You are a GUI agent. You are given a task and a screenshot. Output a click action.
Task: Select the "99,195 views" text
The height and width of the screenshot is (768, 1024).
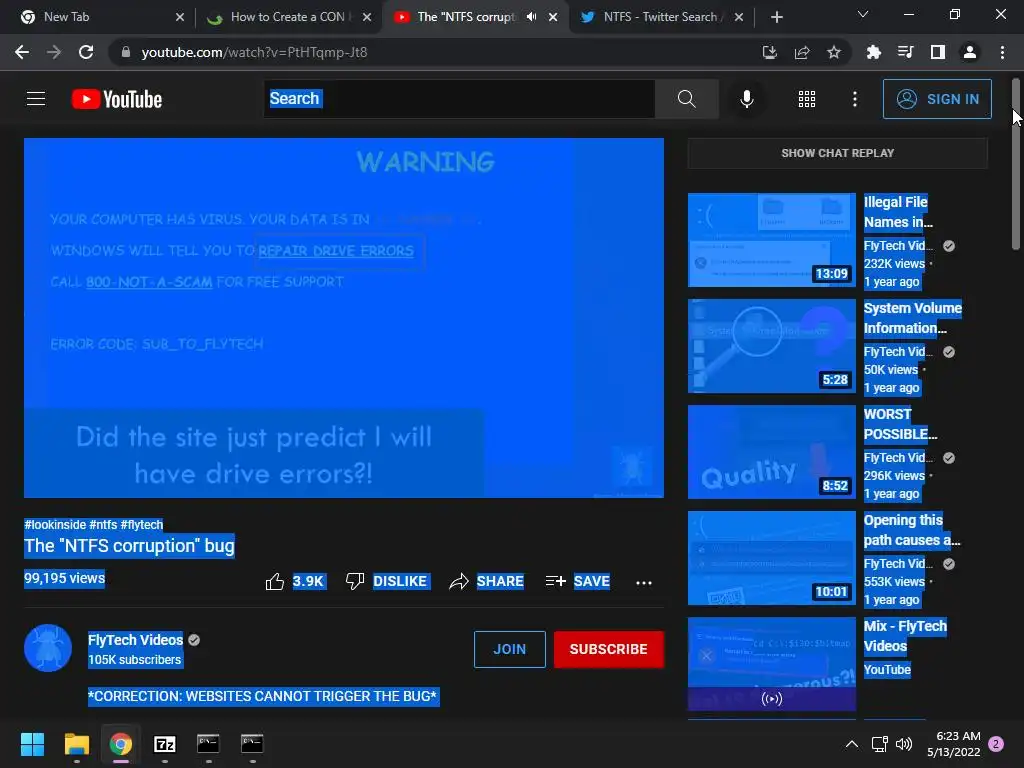[65, 578]
